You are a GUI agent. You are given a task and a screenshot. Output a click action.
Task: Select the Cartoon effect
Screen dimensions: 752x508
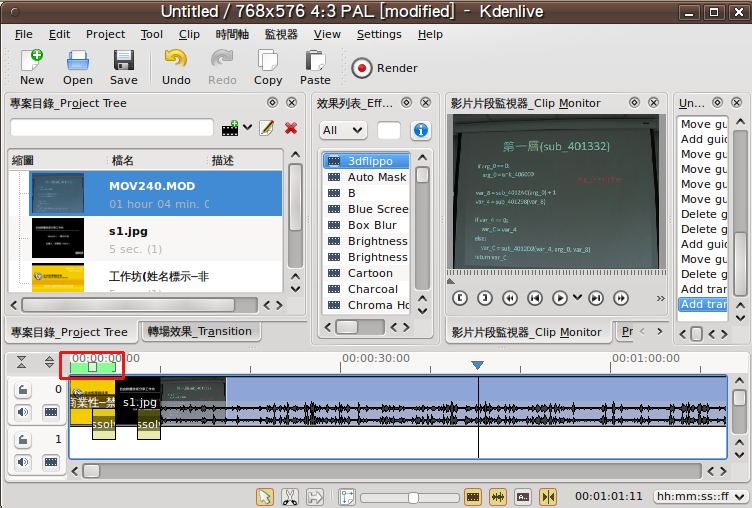[x=367, y=273]
